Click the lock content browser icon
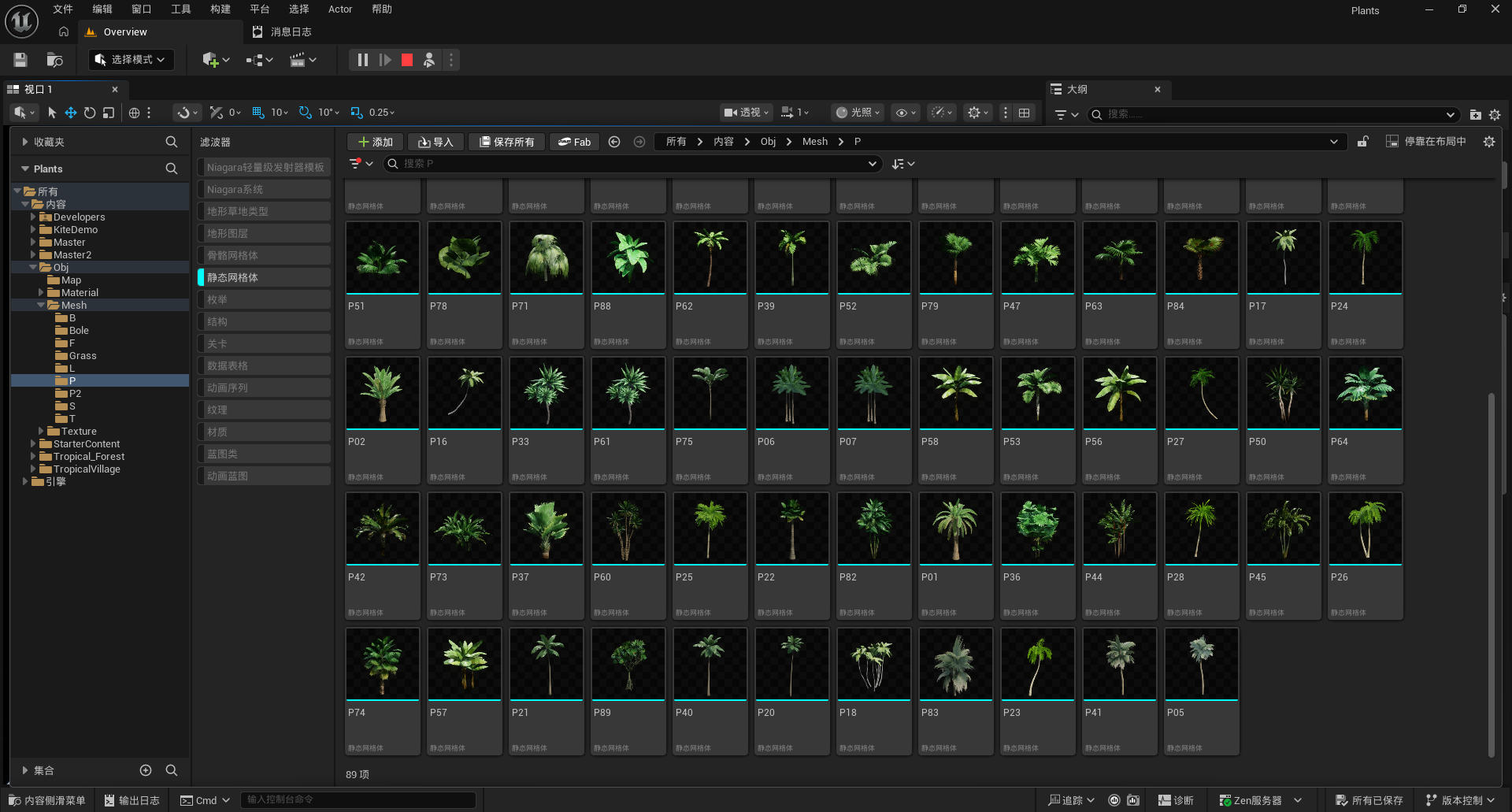 [1363, 142]
